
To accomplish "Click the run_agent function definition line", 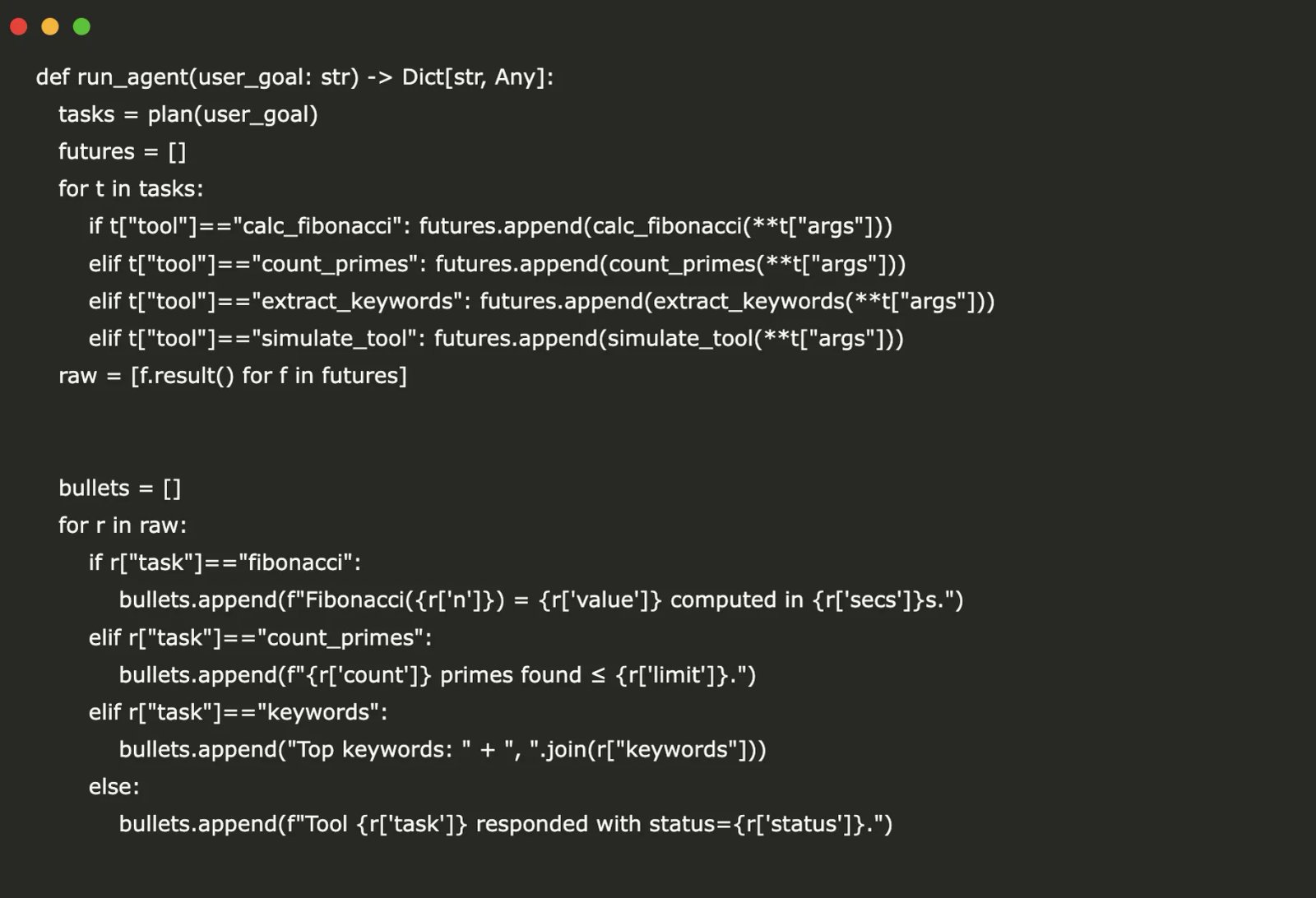I will (294, 77).
